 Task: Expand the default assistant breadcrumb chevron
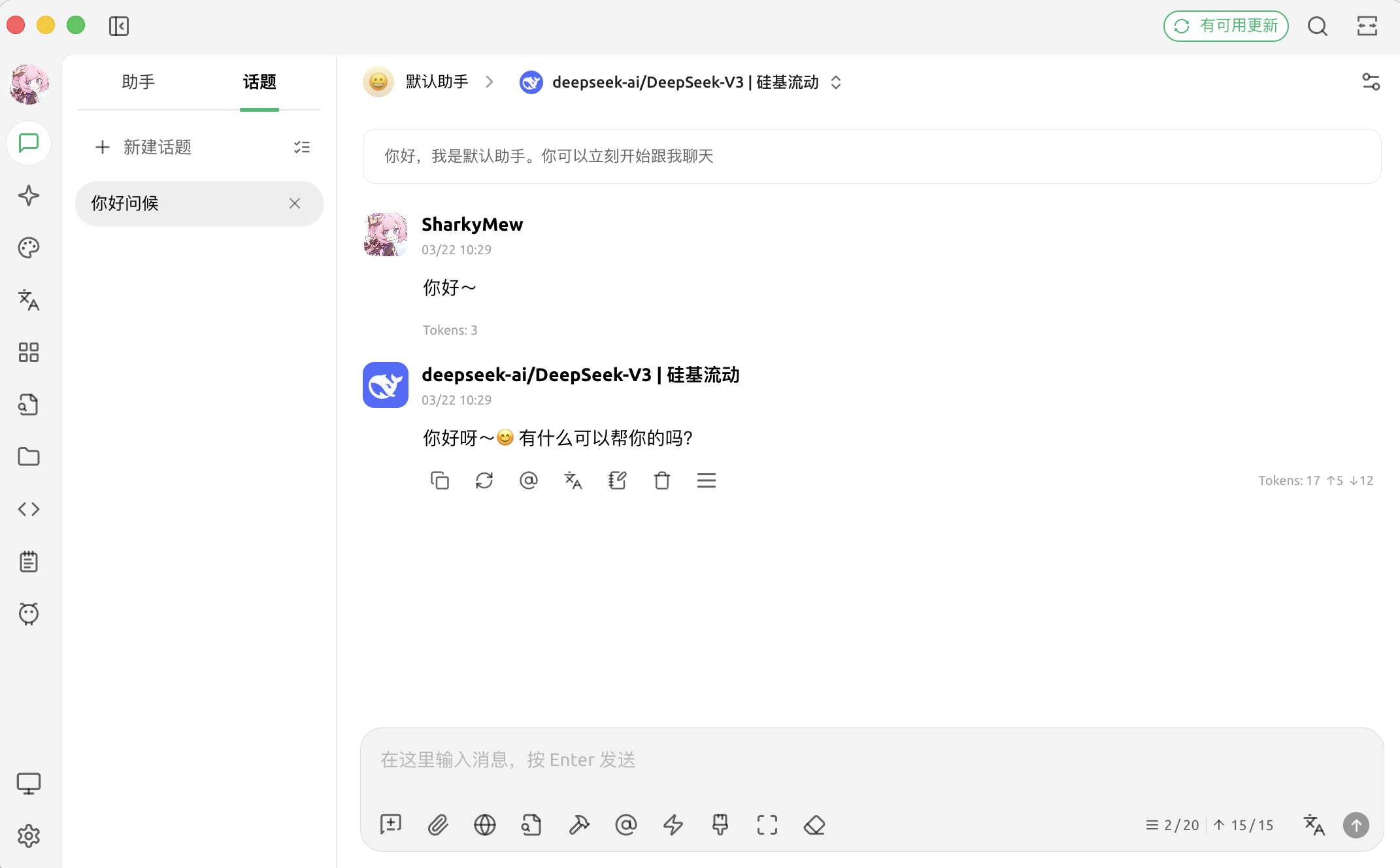(x=490, y=82)
